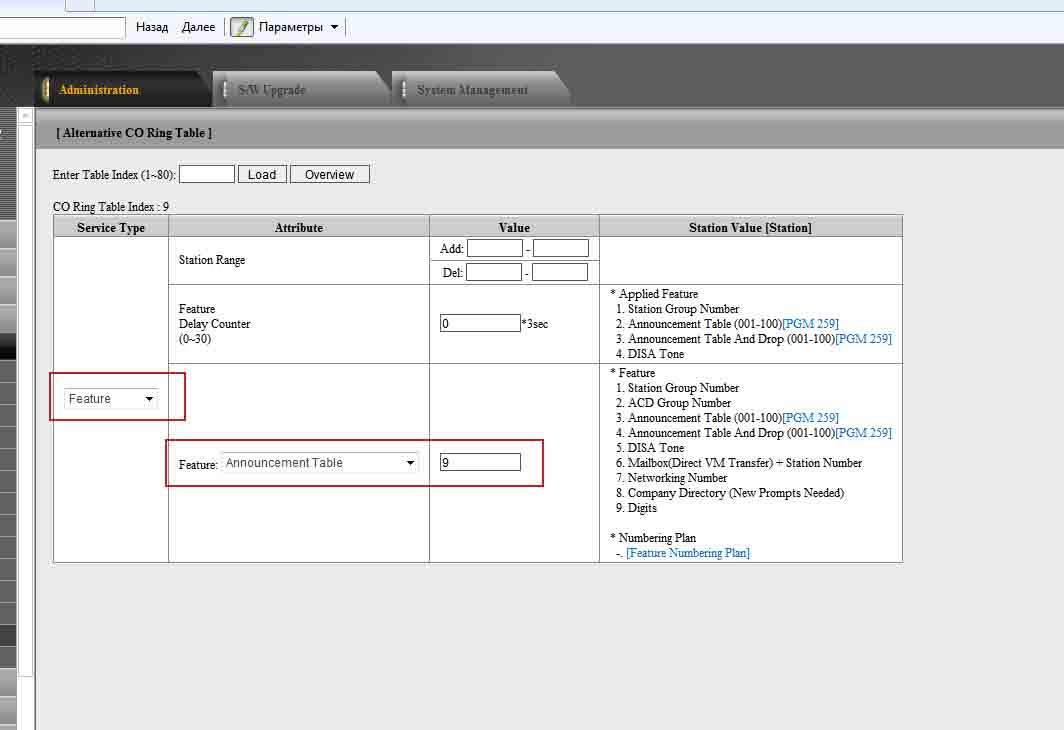Click the left sidebar vertical scrollbar

26,400
